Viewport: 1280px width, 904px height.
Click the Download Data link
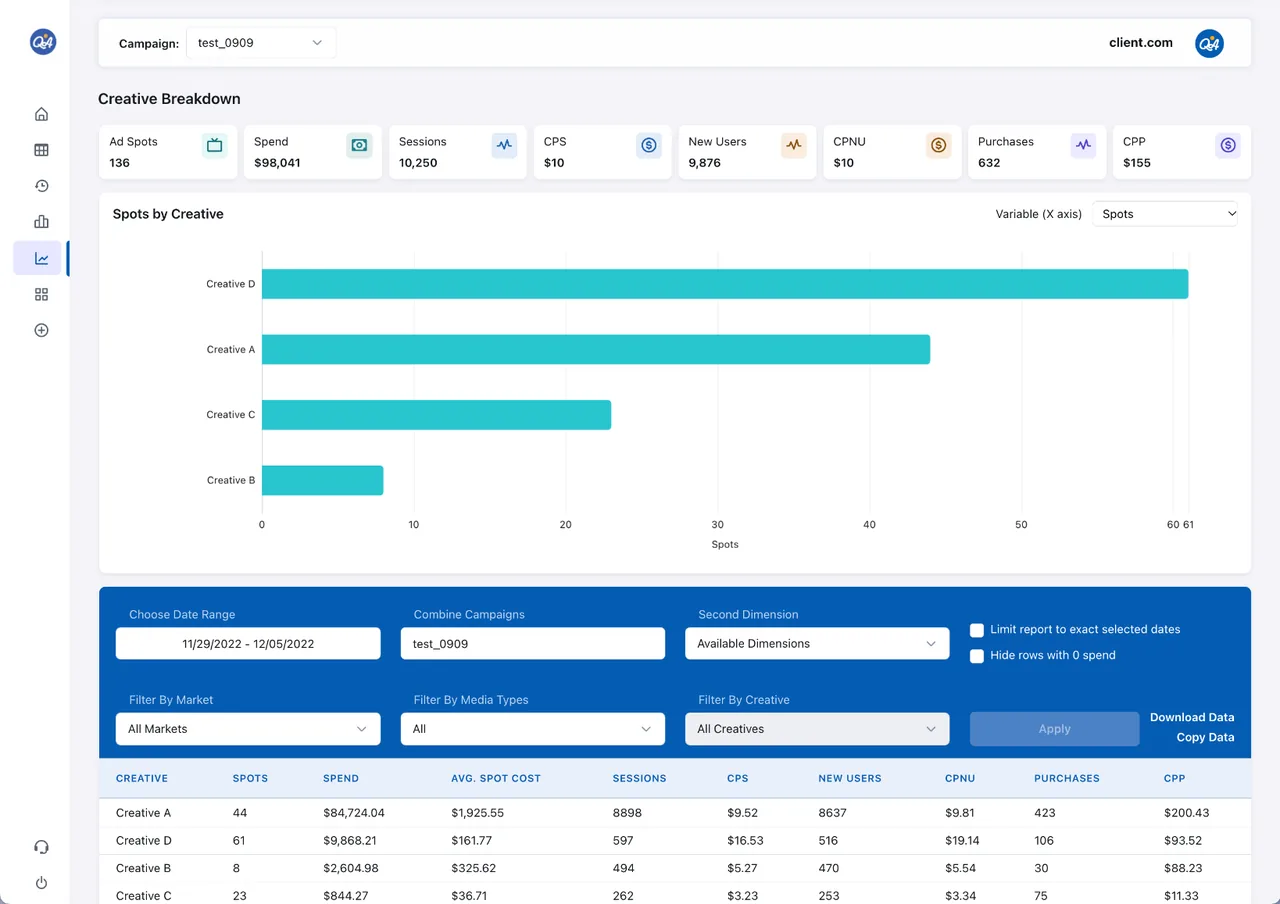pyautogui.click(x=1192, y=717)
